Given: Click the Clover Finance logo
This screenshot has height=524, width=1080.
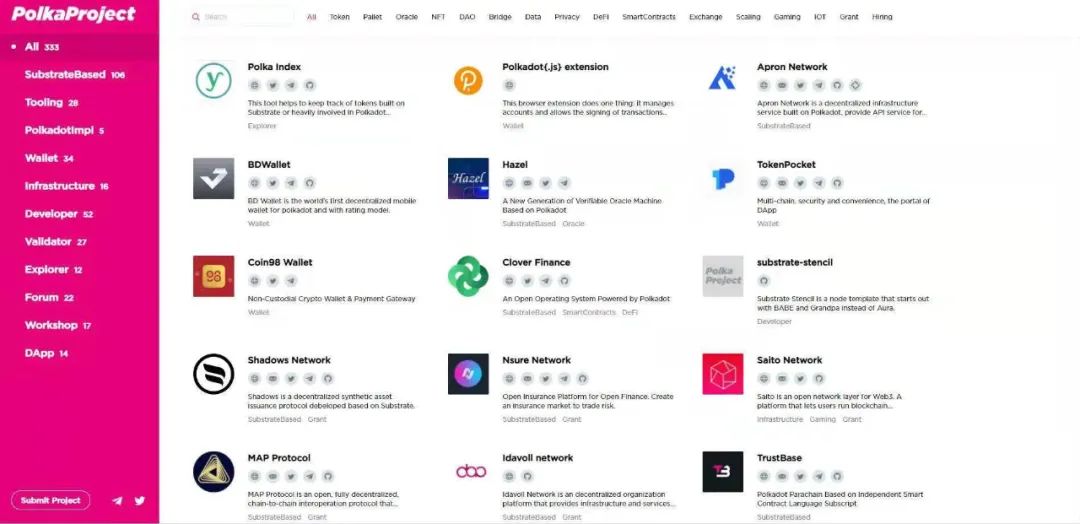Looking at the screenshot, I should [x=468, y=276].
